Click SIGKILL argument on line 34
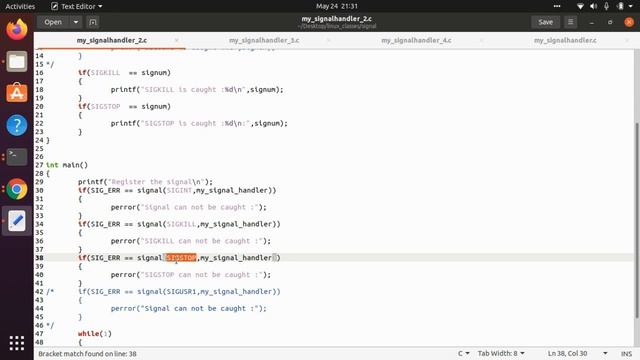640x360 pixels. [x=181, y=224]
